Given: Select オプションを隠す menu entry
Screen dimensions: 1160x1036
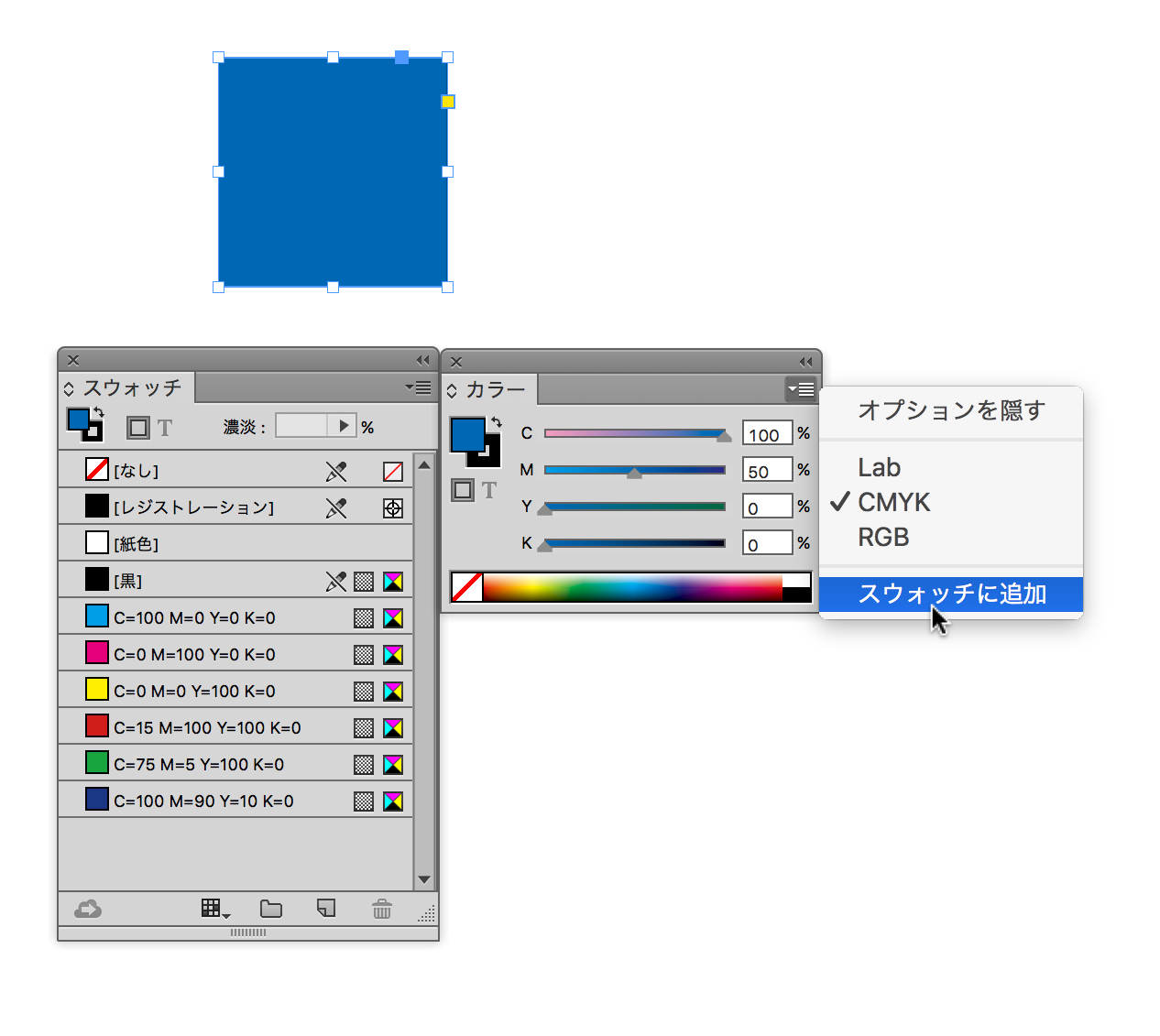Looking at the screenshot, I should pos(951,410).
